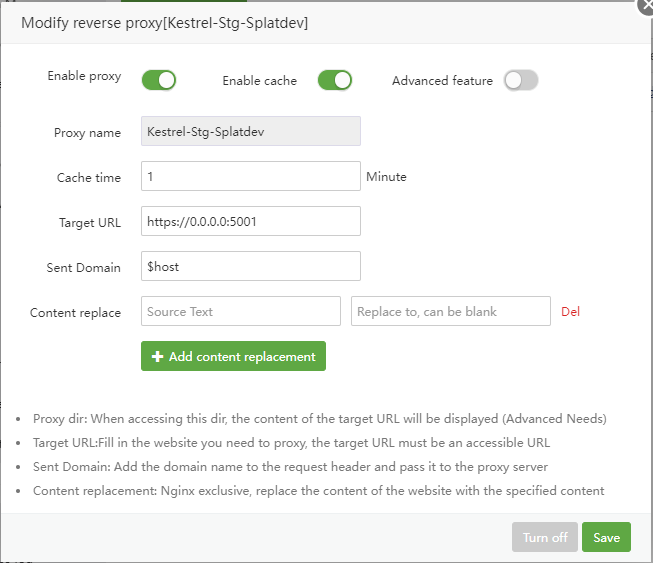Image resolution: width=653 pixels, height=563 pixels.
Task: Disable the Enable cache switch
Action: click(x=335, y=80)
